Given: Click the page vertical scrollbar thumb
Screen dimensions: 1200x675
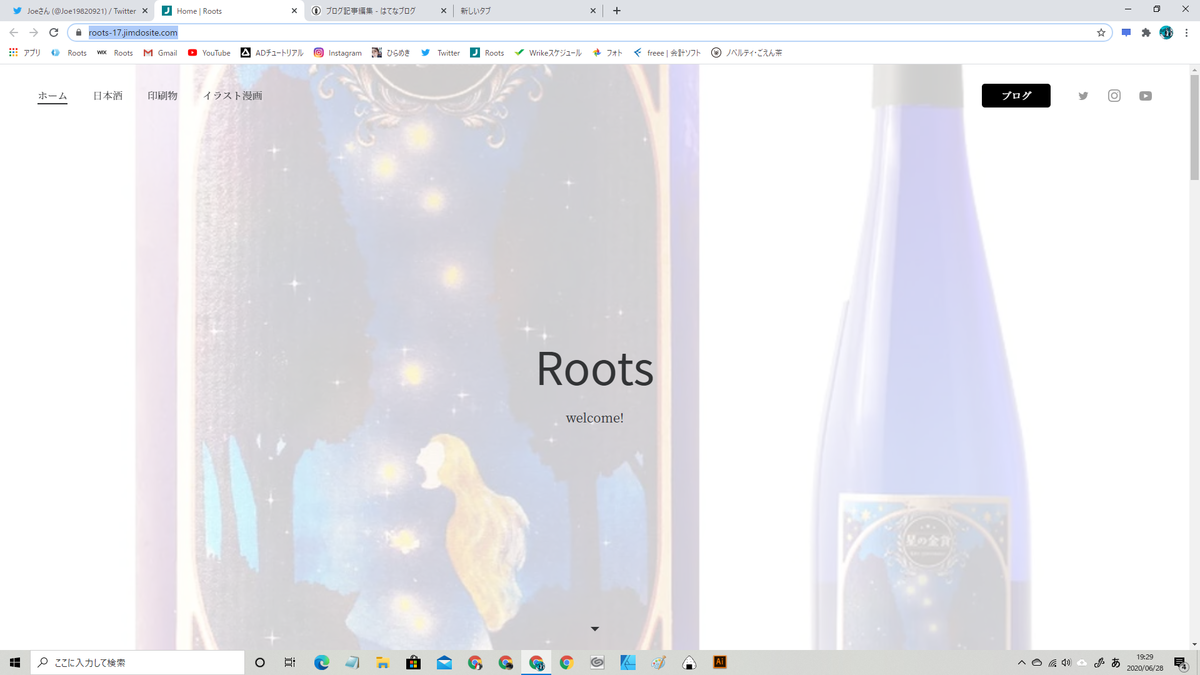Looking at the screenshot, I should point(1193,127).
